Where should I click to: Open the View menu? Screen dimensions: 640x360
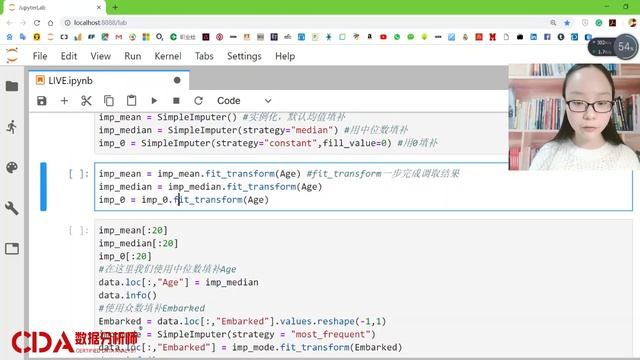pos(100,56)
